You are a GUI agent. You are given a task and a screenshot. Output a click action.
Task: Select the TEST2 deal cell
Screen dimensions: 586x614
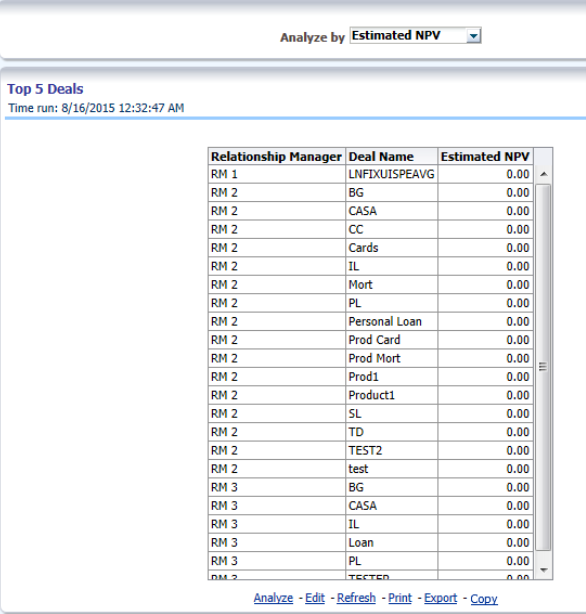click(x=391, y=450)
